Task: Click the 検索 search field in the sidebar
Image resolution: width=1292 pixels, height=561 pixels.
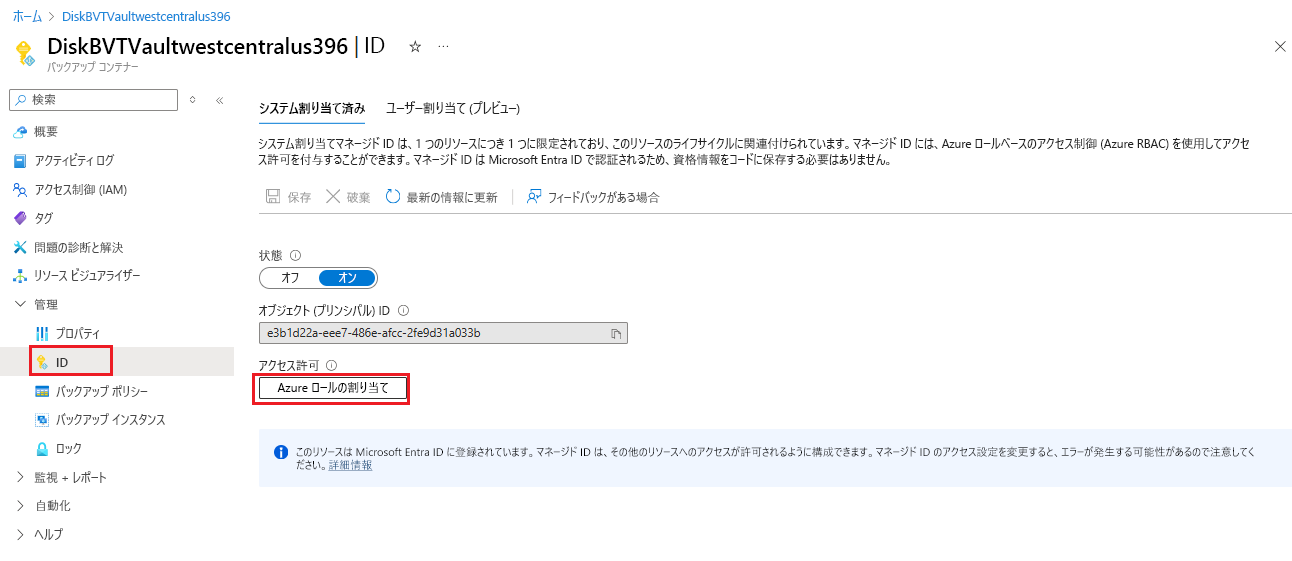Action: (94, 100)
